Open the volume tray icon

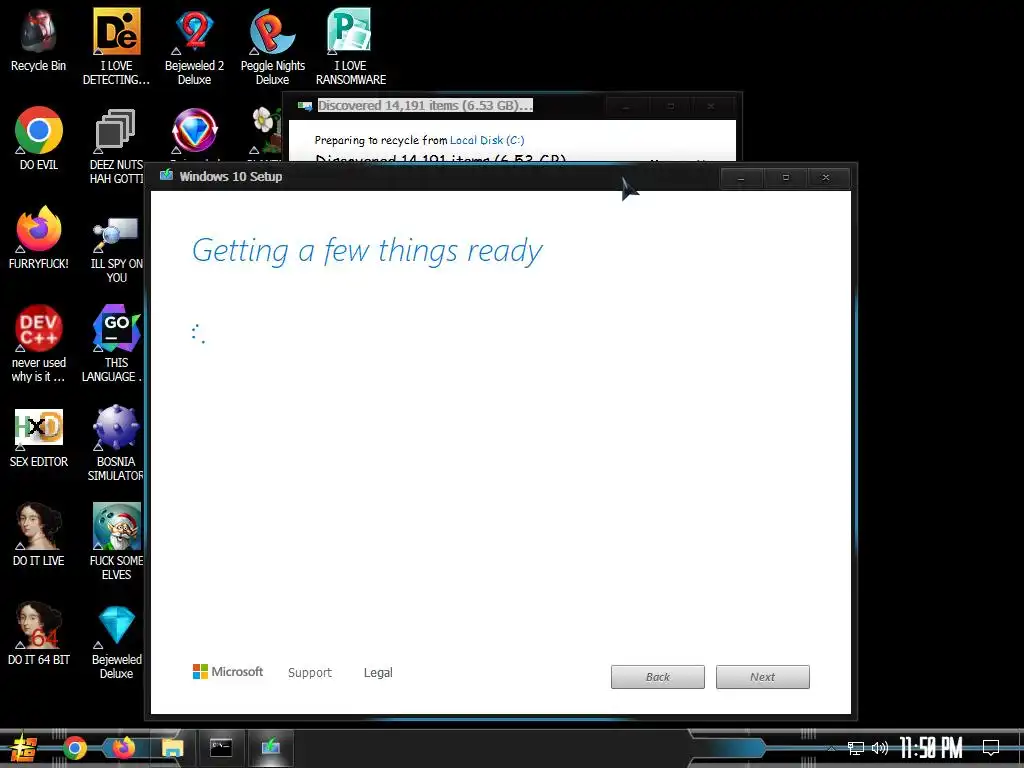click(880, 748)
